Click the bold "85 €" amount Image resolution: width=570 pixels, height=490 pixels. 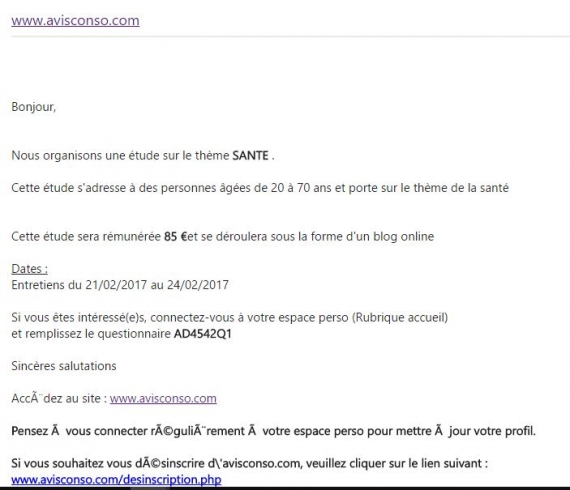coord(175,237)
